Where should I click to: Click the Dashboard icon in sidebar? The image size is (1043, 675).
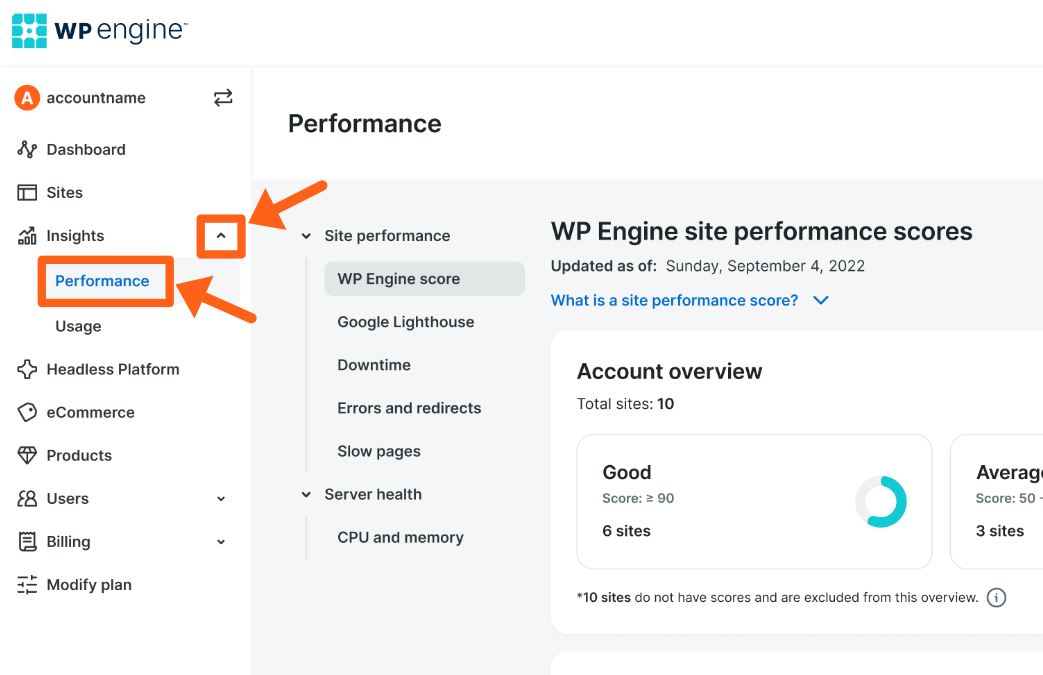[x=27, y=150]
